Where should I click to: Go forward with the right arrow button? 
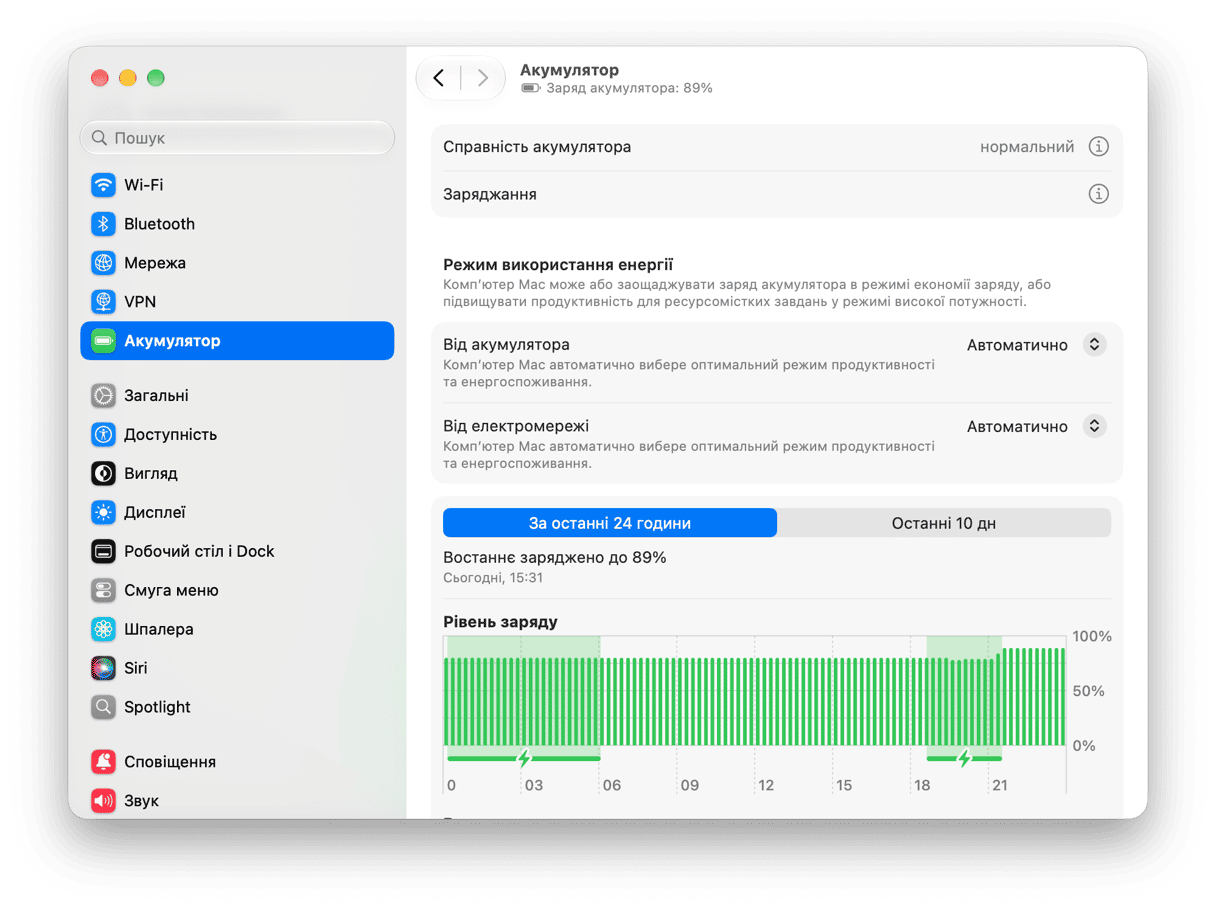point(483,78)
